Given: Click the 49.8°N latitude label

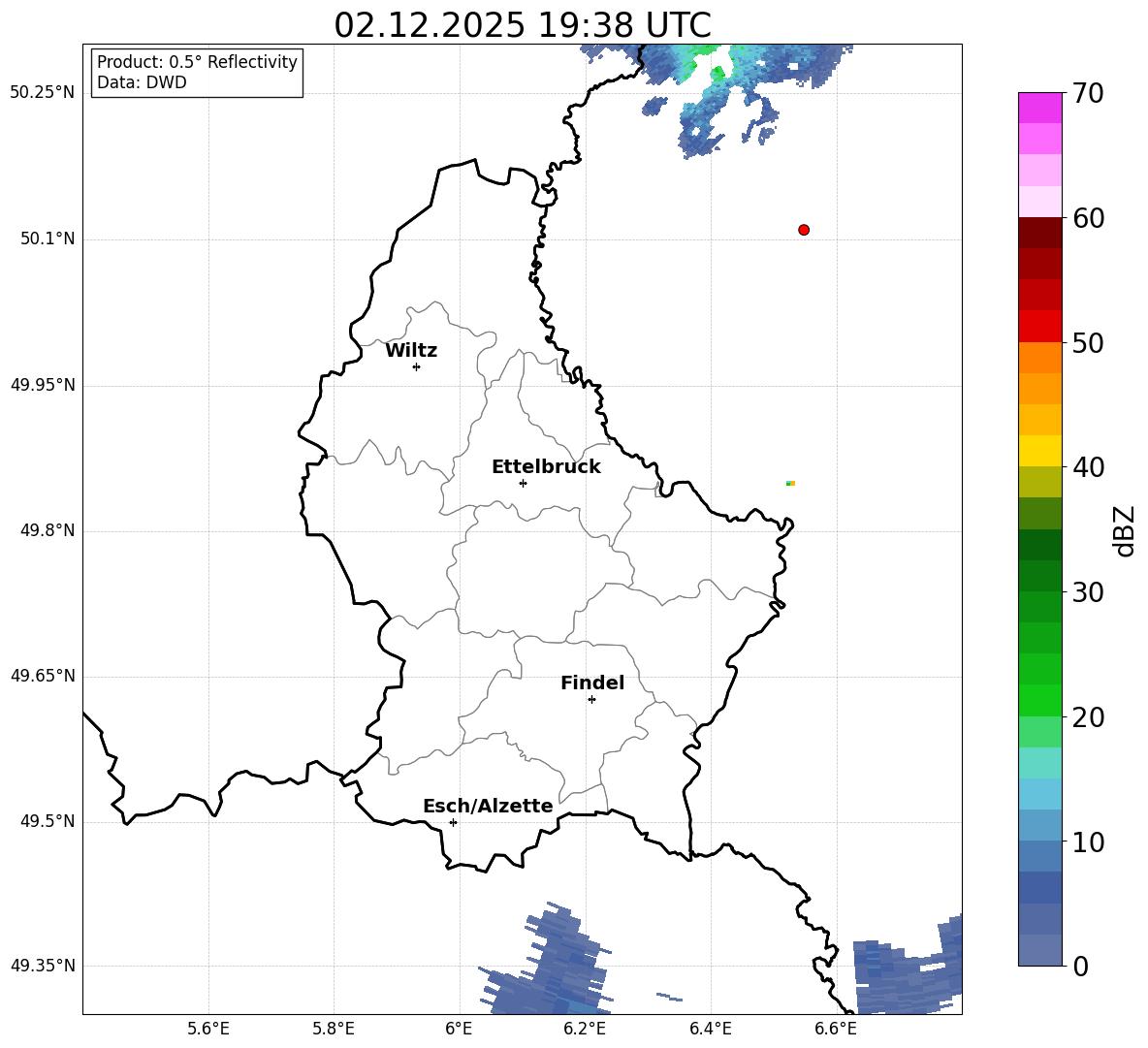Looking at the screenshot, I should point(47,530).
